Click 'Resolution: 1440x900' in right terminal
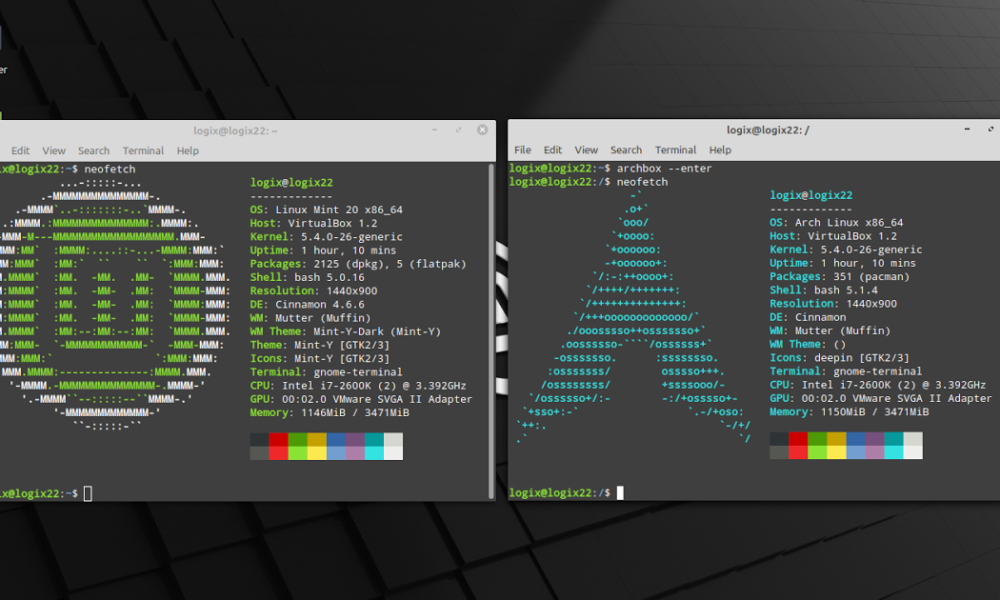The height and width of the screenshot is (600, 1000). (833, 304)
